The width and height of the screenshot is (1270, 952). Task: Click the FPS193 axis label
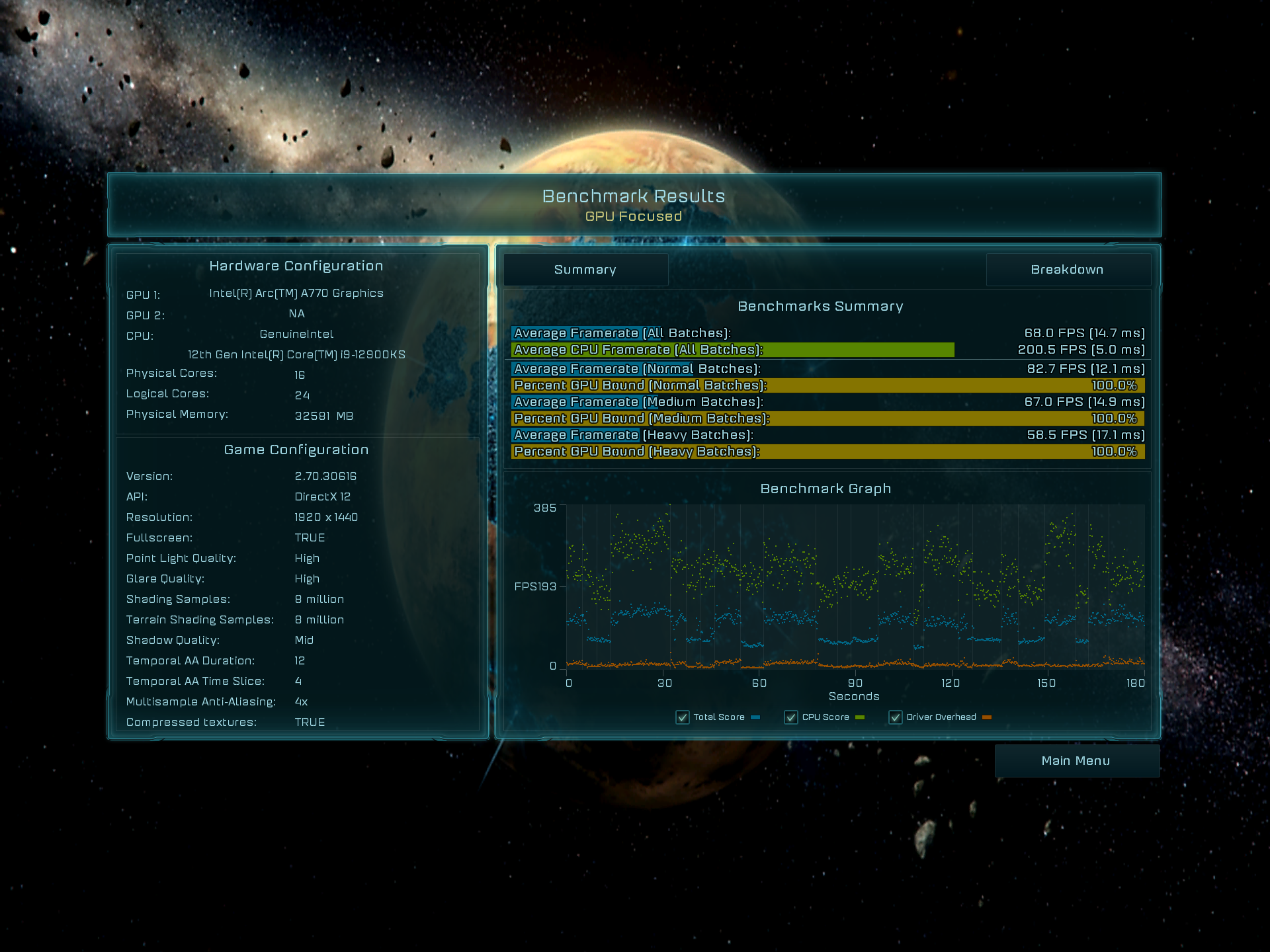pos(535,586)
